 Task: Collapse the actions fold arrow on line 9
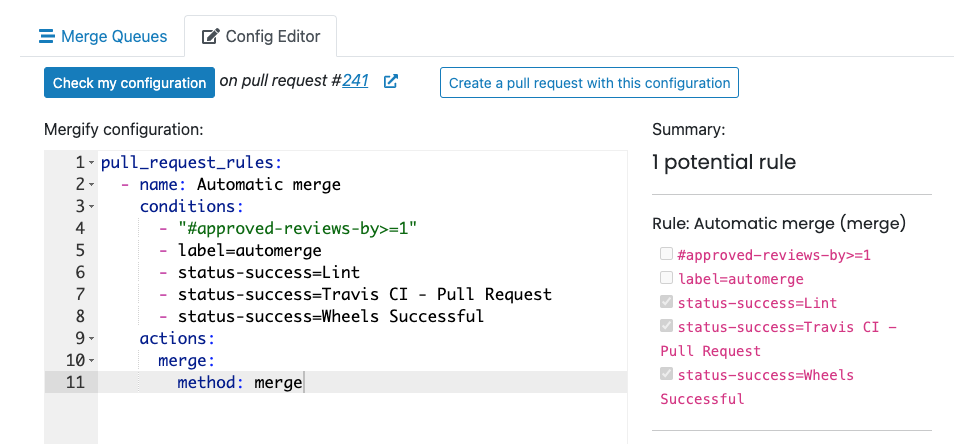[x=92, y=338]
